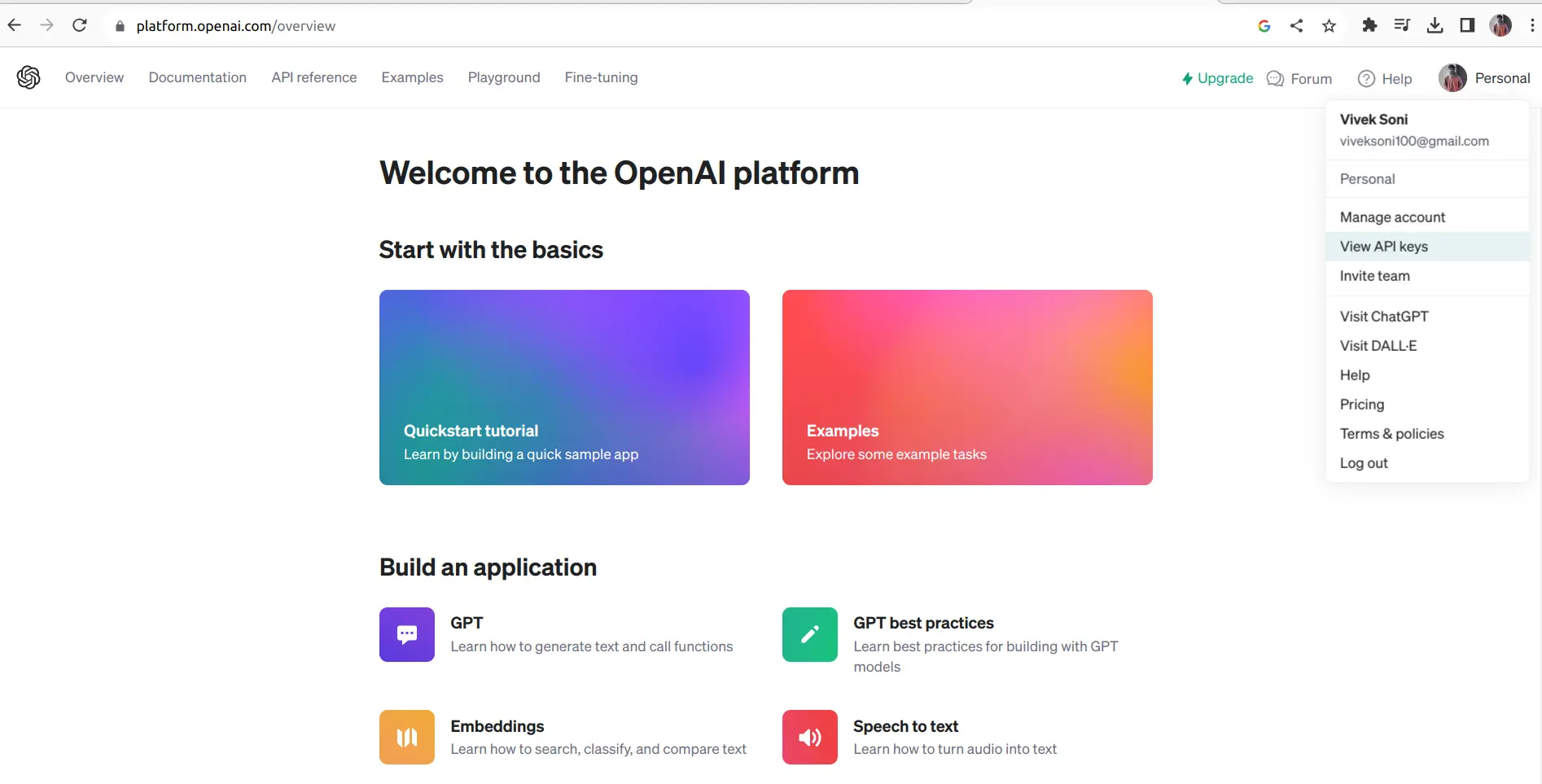This screenshot has width=1542, height=784.
Task: Click the browser forward arrow
Action: coord(47,25)
